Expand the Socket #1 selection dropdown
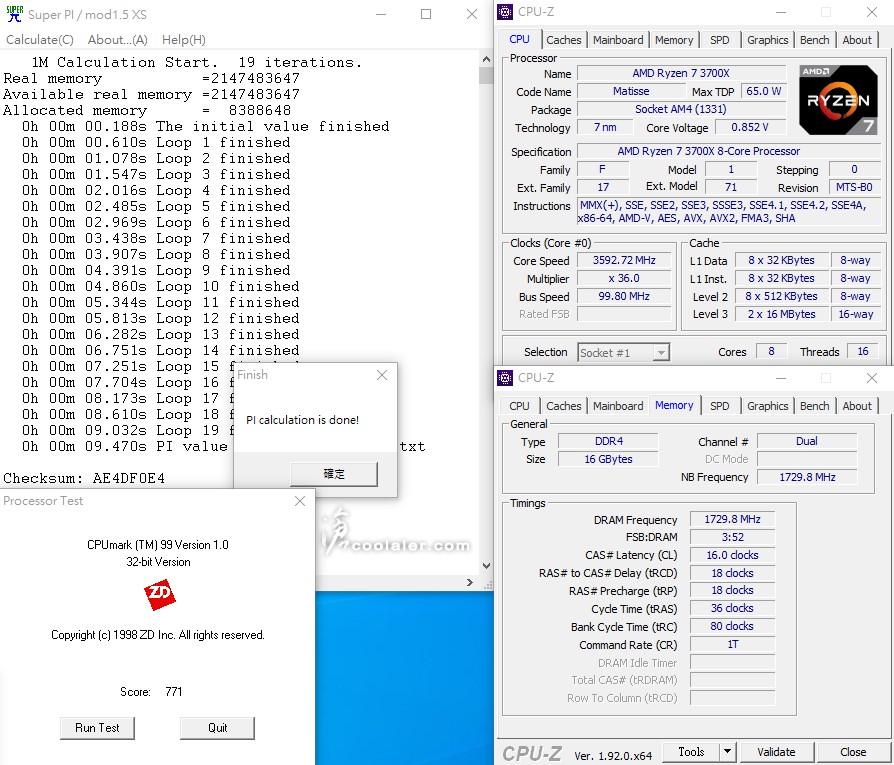The width and height of the screenshot is (894, 765). [661, 353]
